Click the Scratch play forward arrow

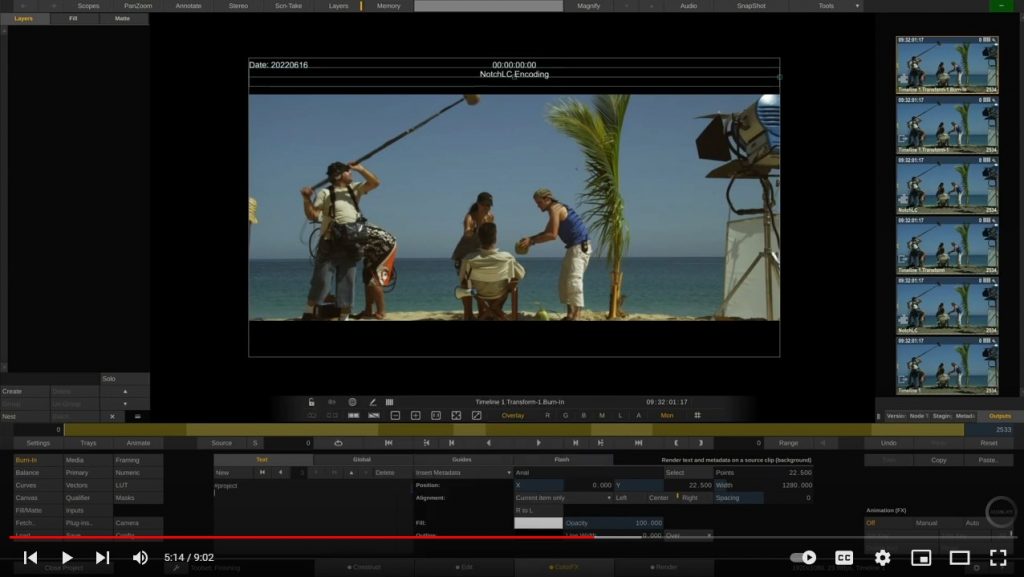point(539,443)
